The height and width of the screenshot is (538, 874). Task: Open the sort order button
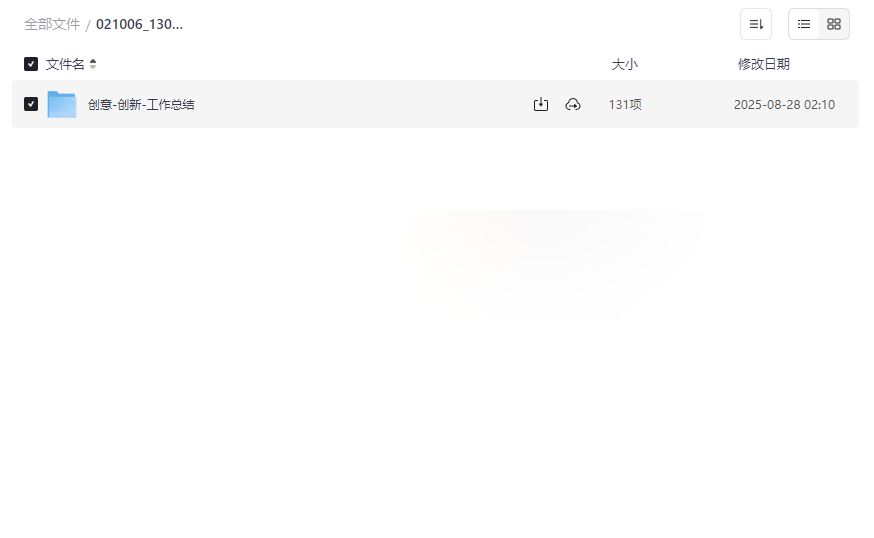coord(756,24)
